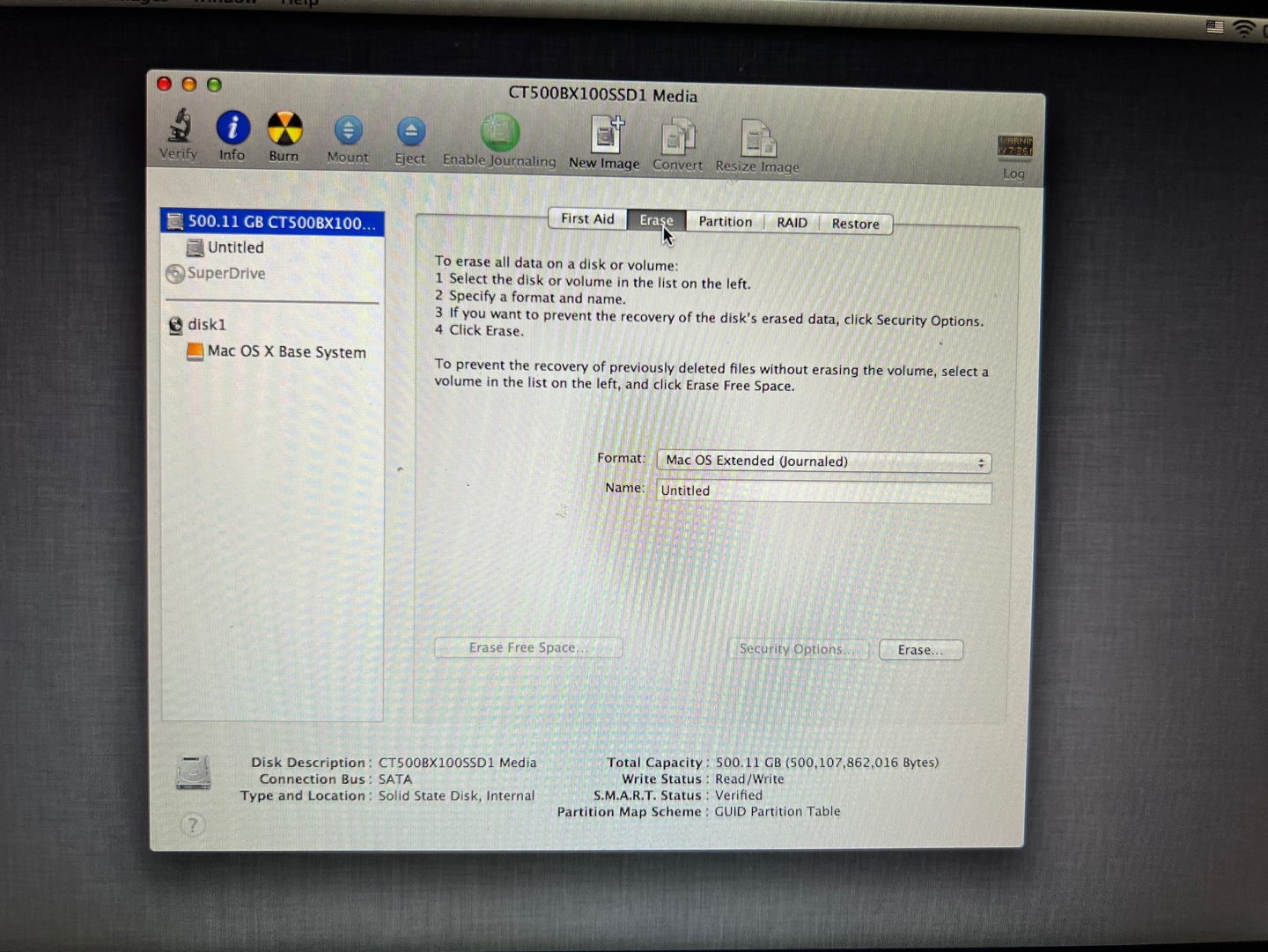The image size is (1268, 952).
Task: Click the Enable Journaling toolbar icon
Action: pos(500,133)
